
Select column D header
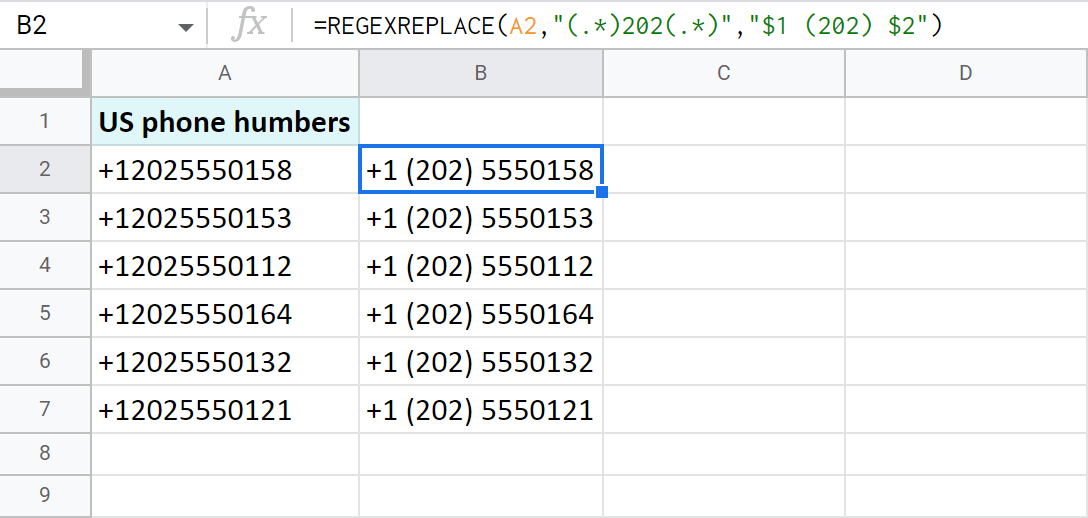click(967, 73)
